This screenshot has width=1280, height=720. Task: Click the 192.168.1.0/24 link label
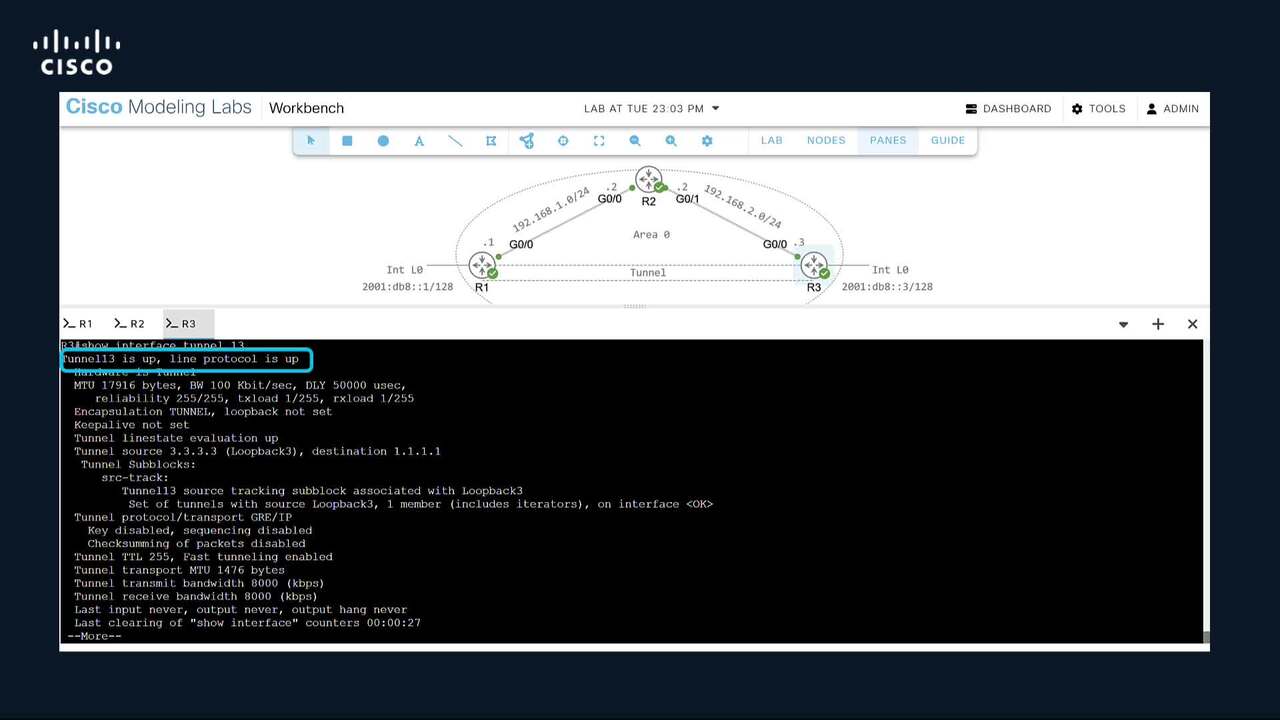[551, 209]
